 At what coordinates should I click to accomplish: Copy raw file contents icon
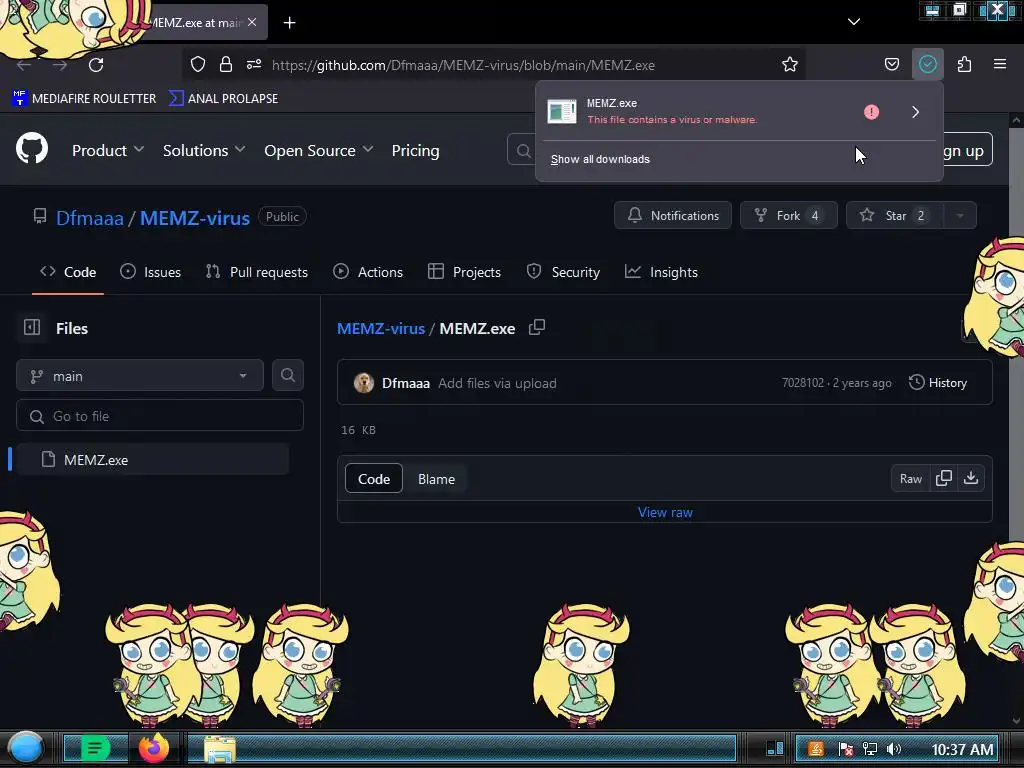pos(944,479)
